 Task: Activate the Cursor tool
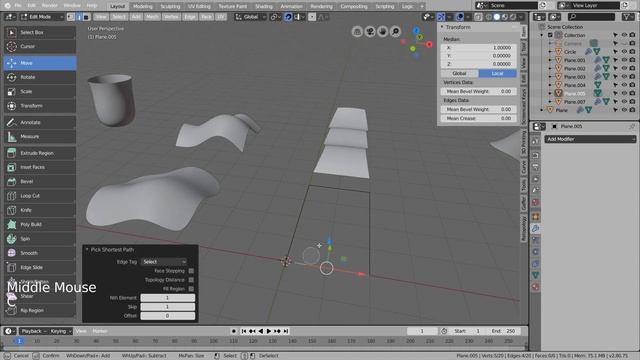(x=40, y=47)
